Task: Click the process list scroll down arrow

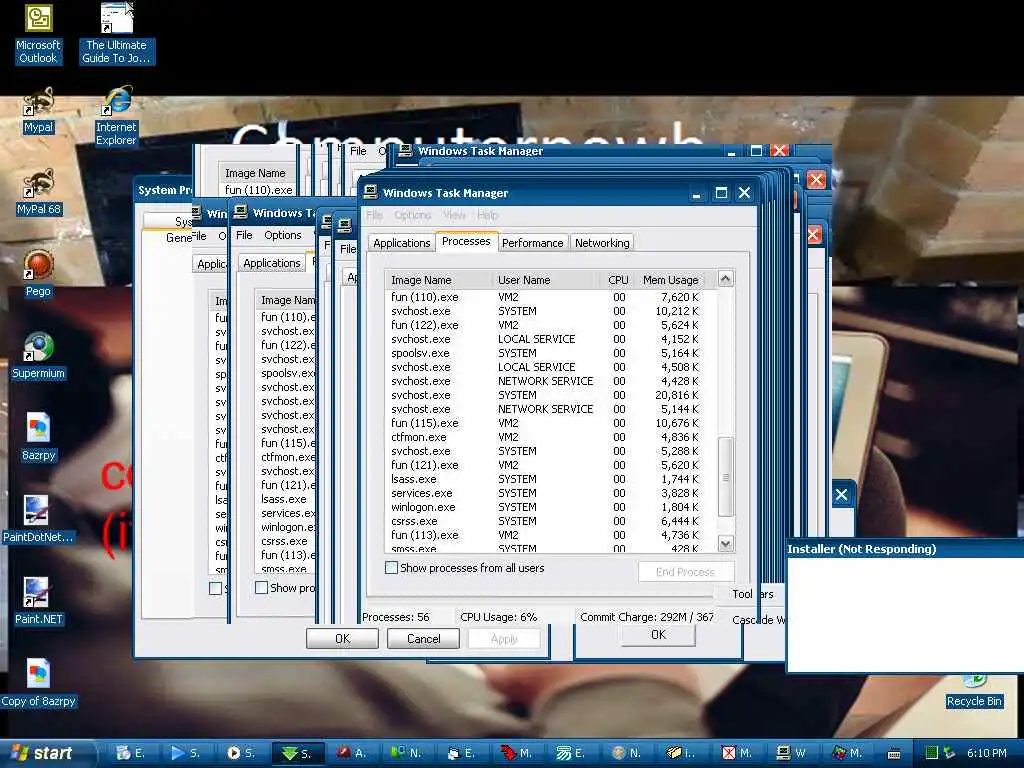Action: click(726, 543)
